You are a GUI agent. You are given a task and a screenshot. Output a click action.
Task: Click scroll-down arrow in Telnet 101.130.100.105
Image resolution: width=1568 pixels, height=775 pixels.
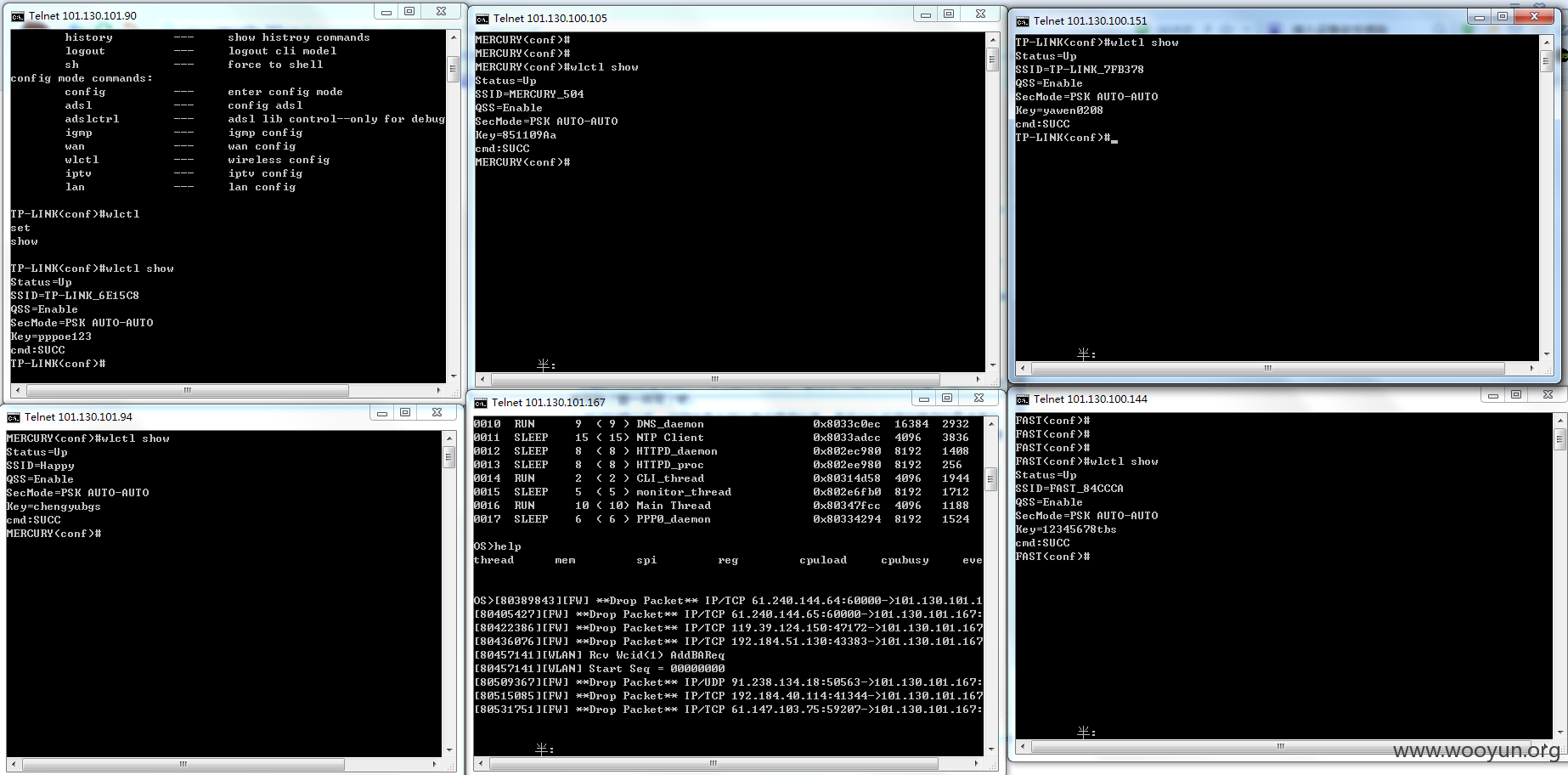(992, 365)
